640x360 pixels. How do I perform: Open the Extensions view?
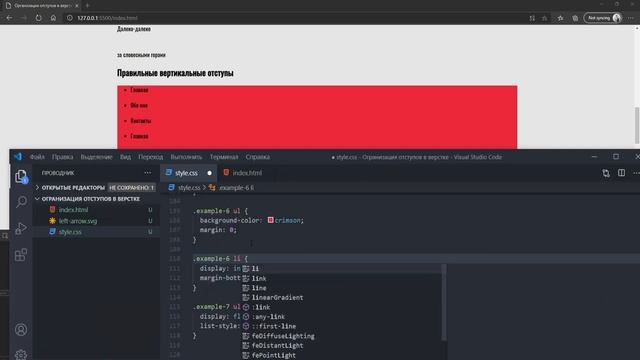pos(21,255)
